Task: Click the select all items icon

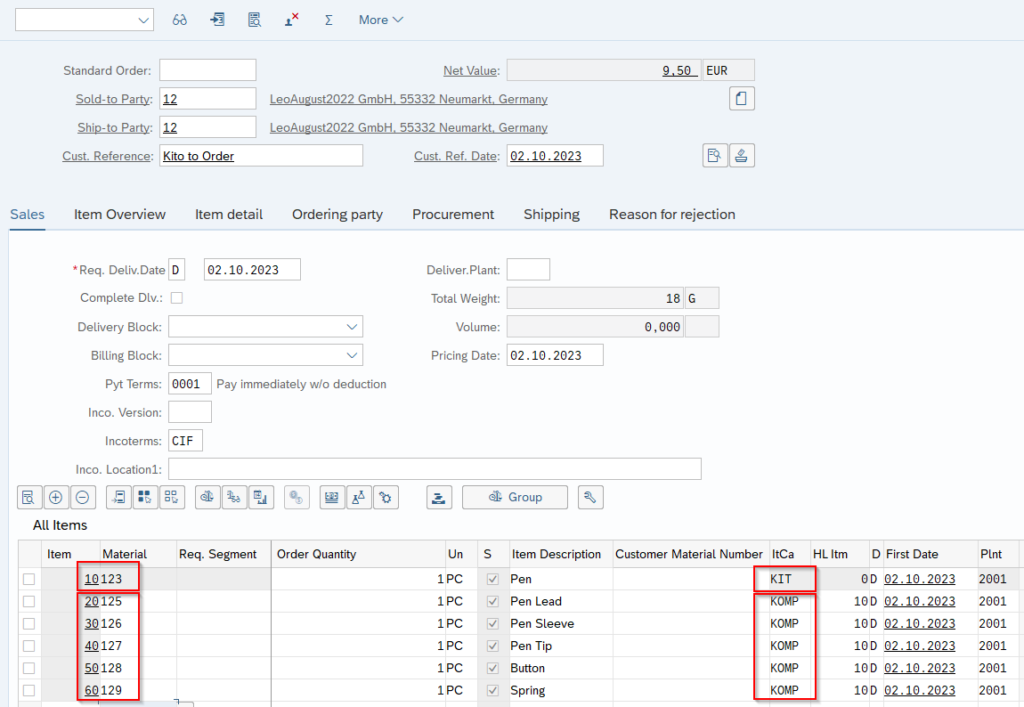Action: click(145, 497)
